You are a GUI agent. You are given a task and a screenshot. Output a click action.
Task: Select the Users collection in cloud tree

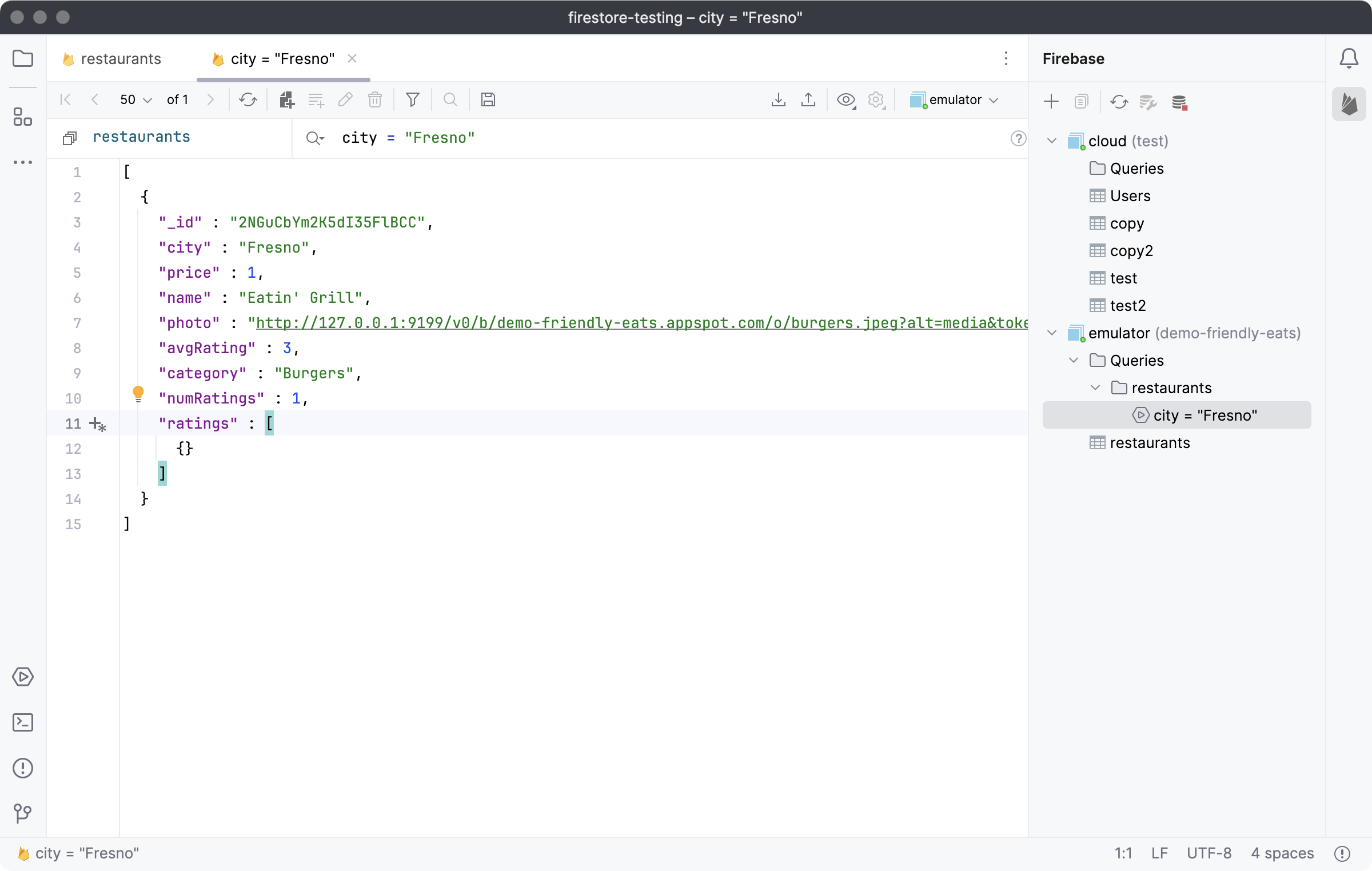pos(1130,196)
